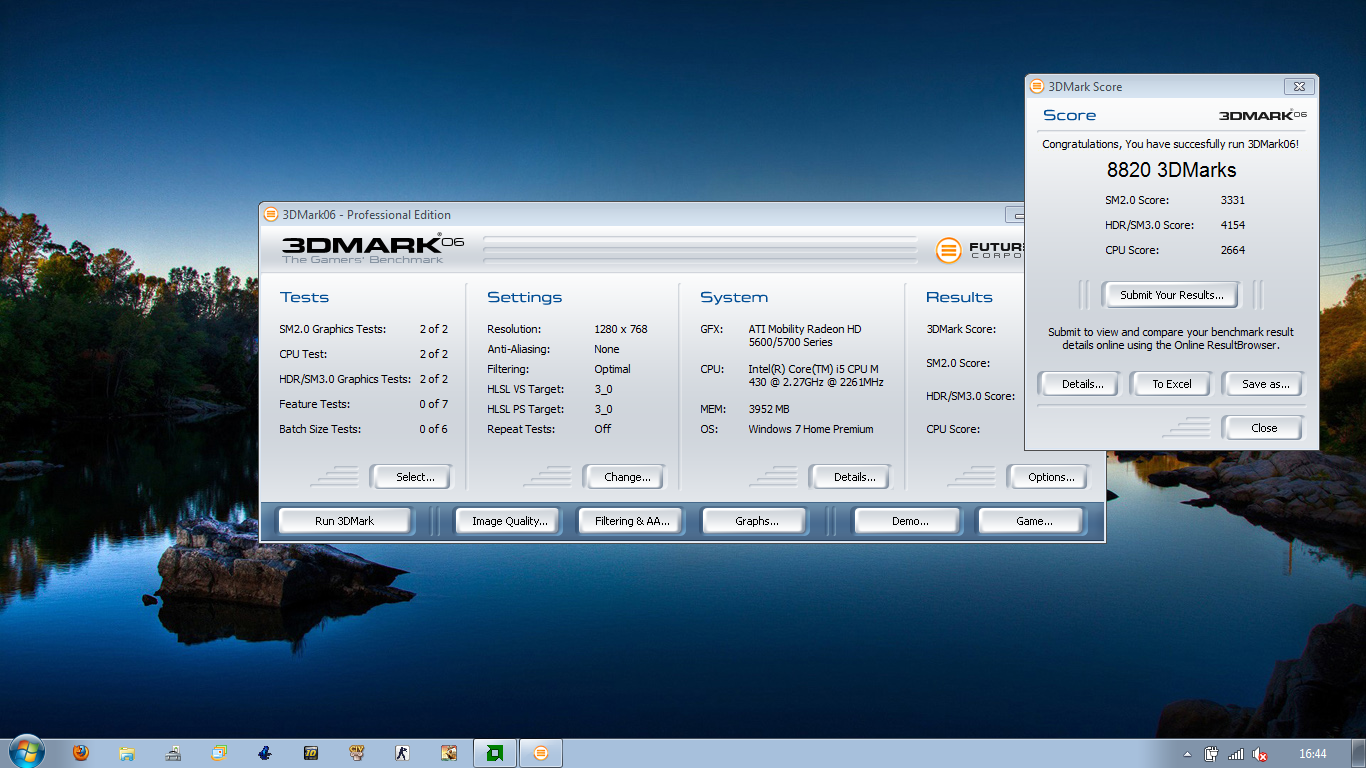Open the wireless network signal icon

[x=1236, y=754]
